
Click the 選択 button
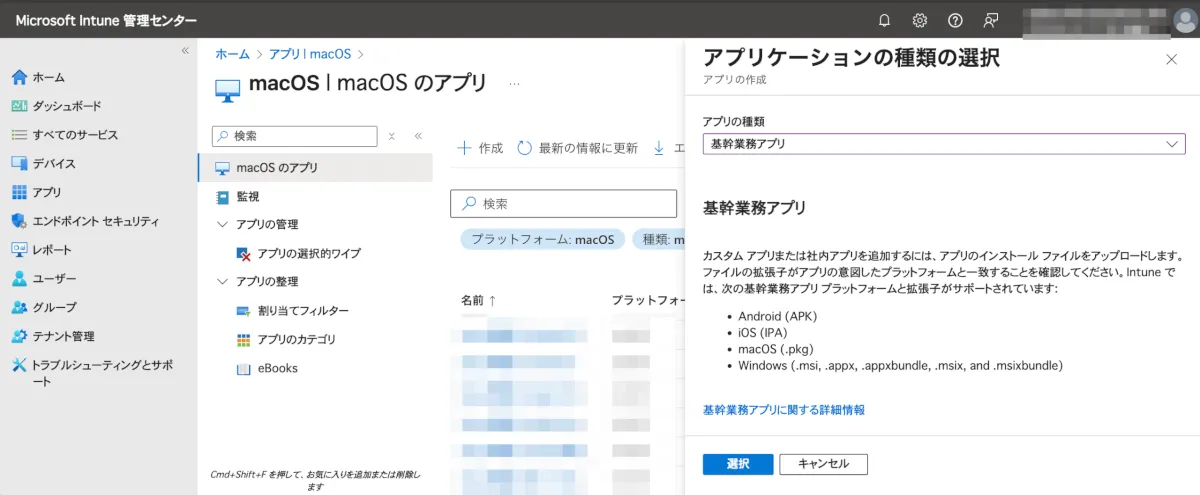point(737,464)
